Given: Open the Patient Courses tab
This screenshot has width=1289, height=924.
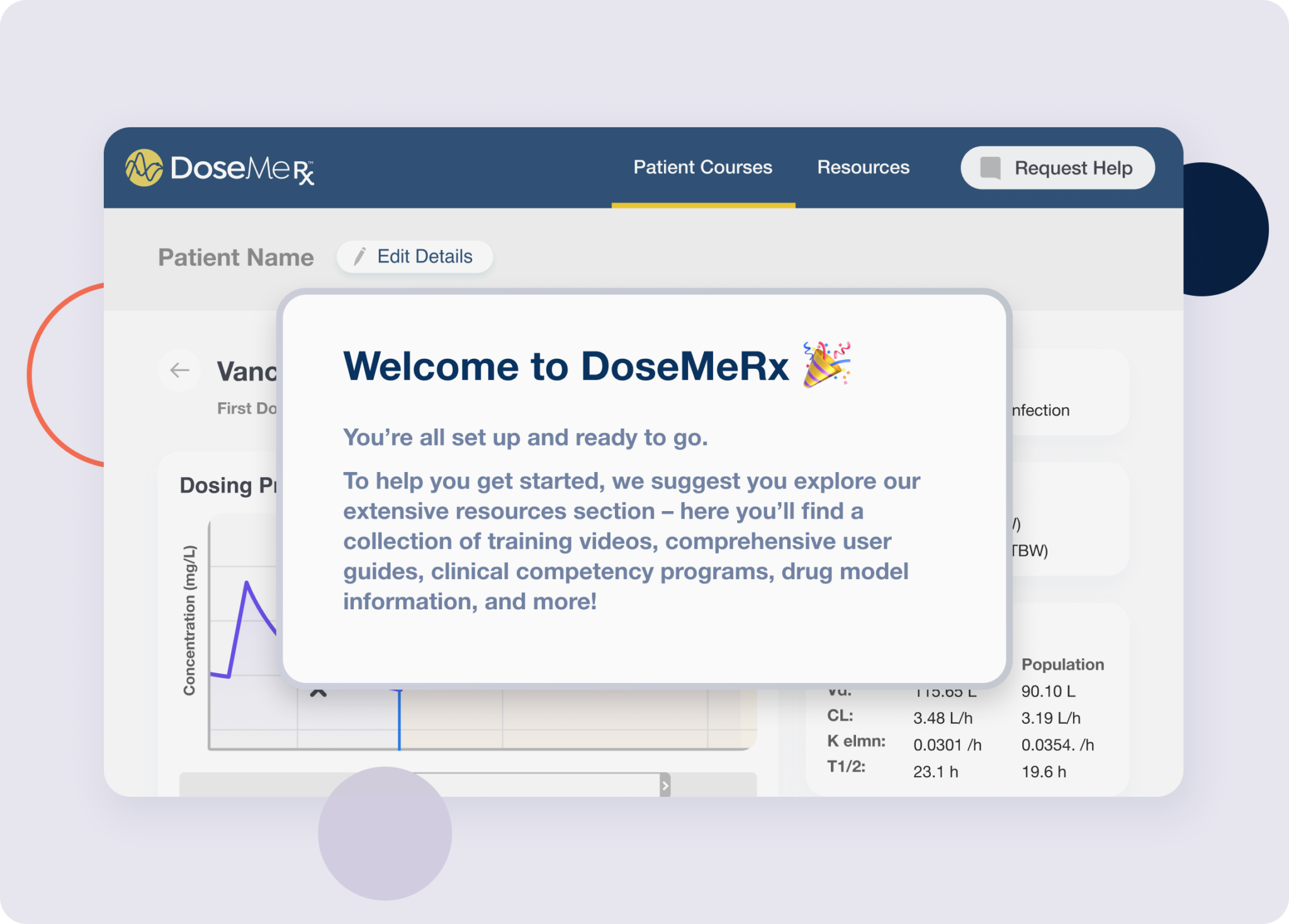Looking at the screenshot, I should [x=703, y=167].
